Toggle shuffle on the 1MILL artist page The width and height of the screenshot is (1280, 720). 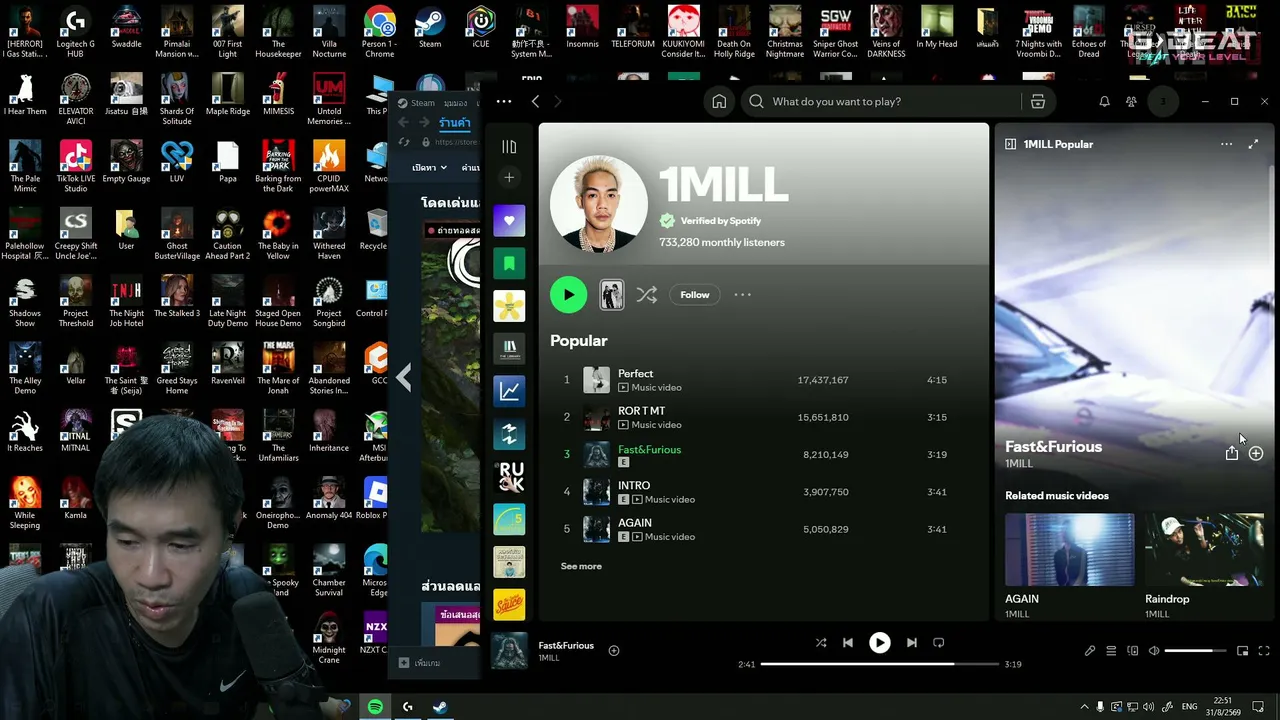(647, 295)
